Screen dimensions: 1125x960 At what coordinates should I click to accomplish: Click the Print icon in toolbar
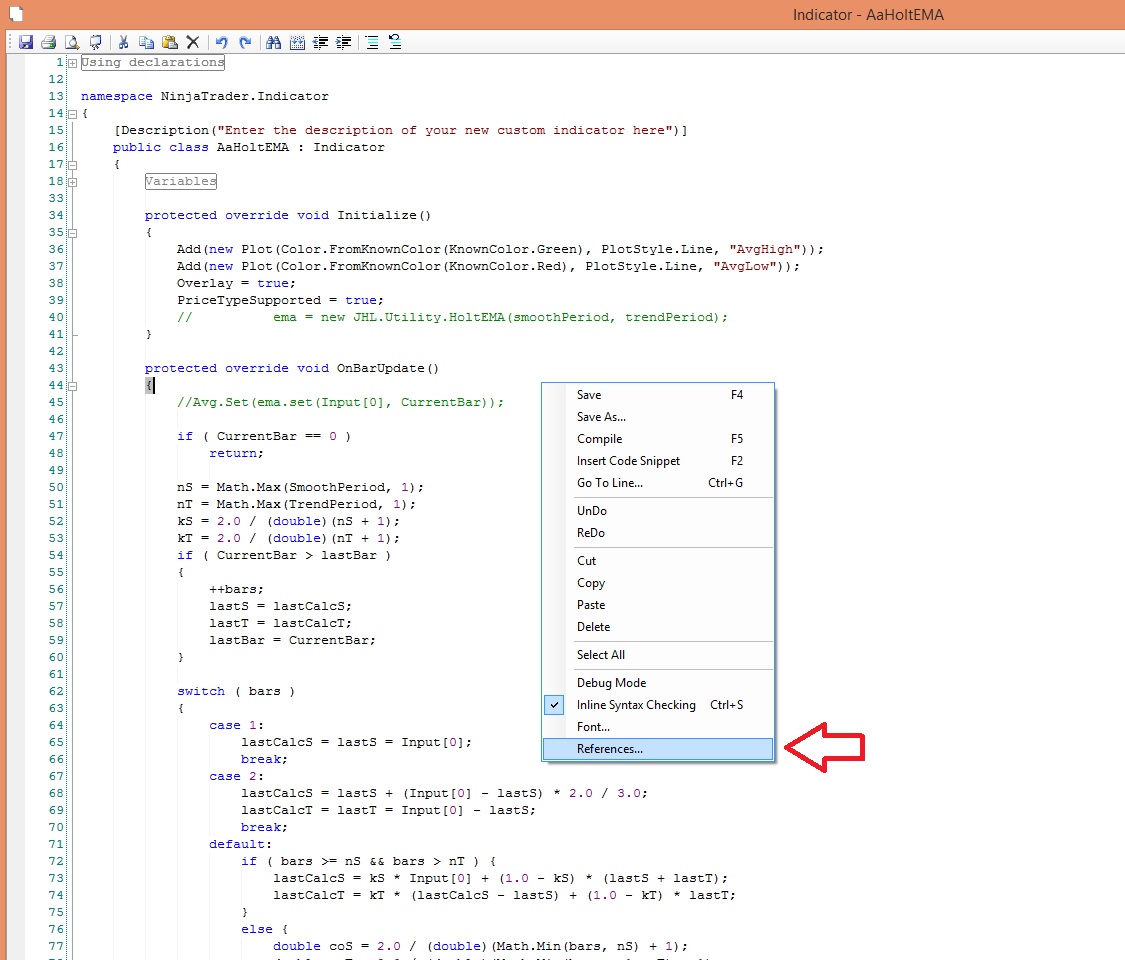pos(49,42)
